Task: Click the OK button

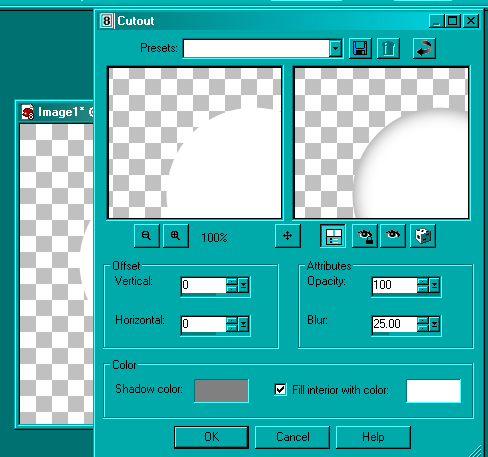Action: (212, 437)
